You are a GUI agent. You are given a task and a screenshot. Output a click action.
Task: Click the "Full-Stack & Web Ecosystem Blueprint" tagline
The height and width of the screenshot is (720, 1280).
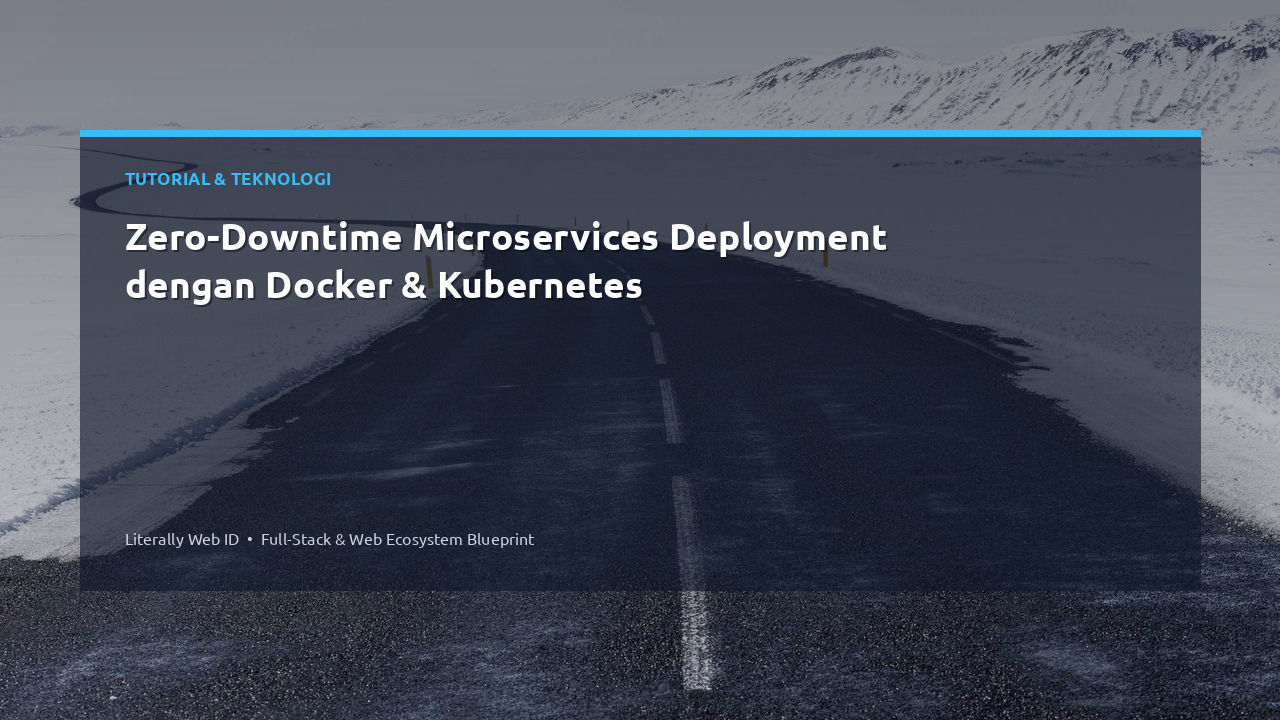click(x=397, y=539)
